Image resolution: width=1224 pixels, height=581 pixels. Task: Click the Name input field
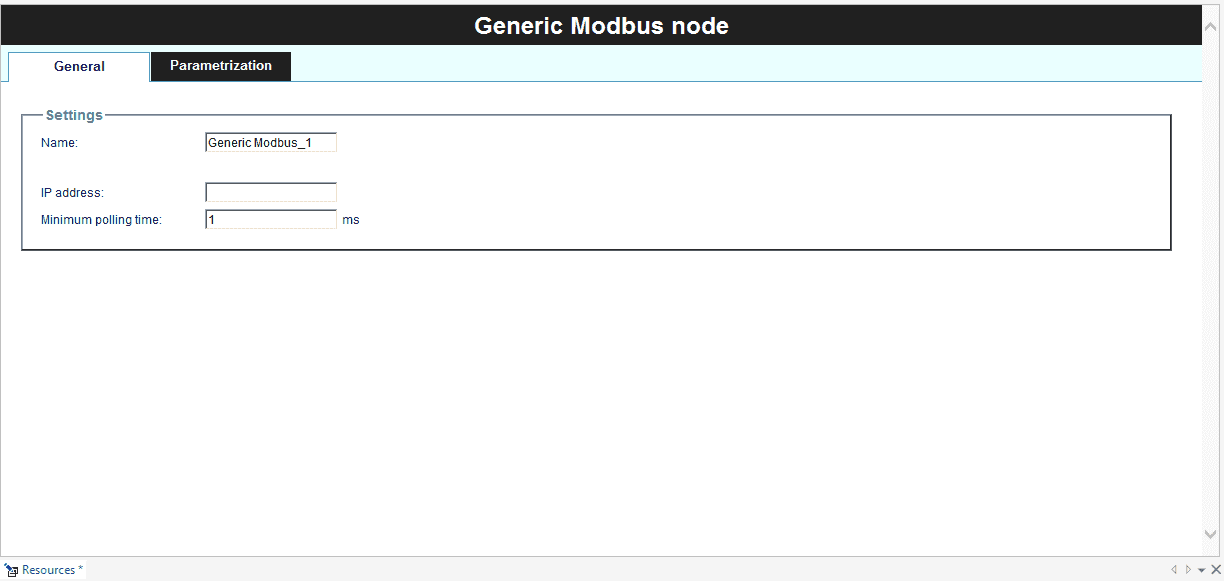(271, 143)
